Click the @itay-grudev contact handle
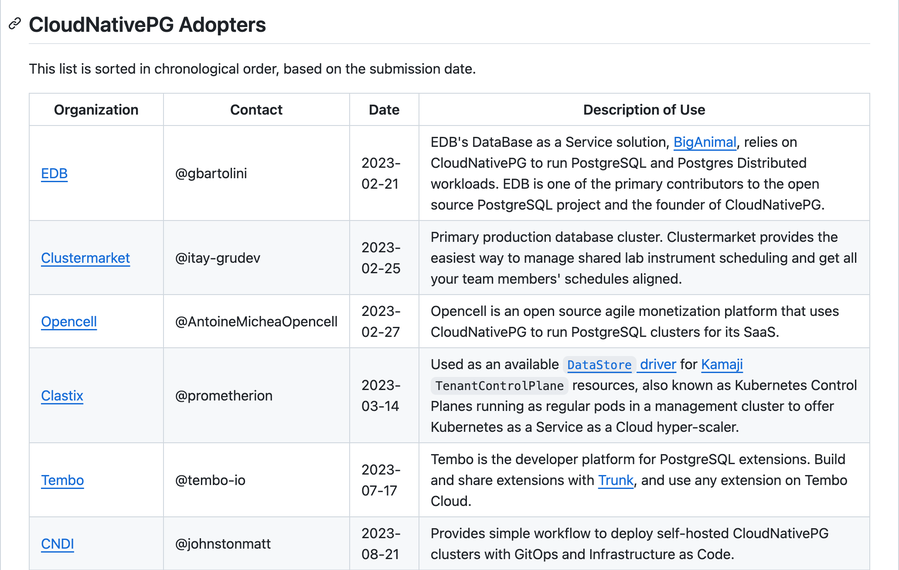Viewport: 899px width, 570px height. click(217, 258)
